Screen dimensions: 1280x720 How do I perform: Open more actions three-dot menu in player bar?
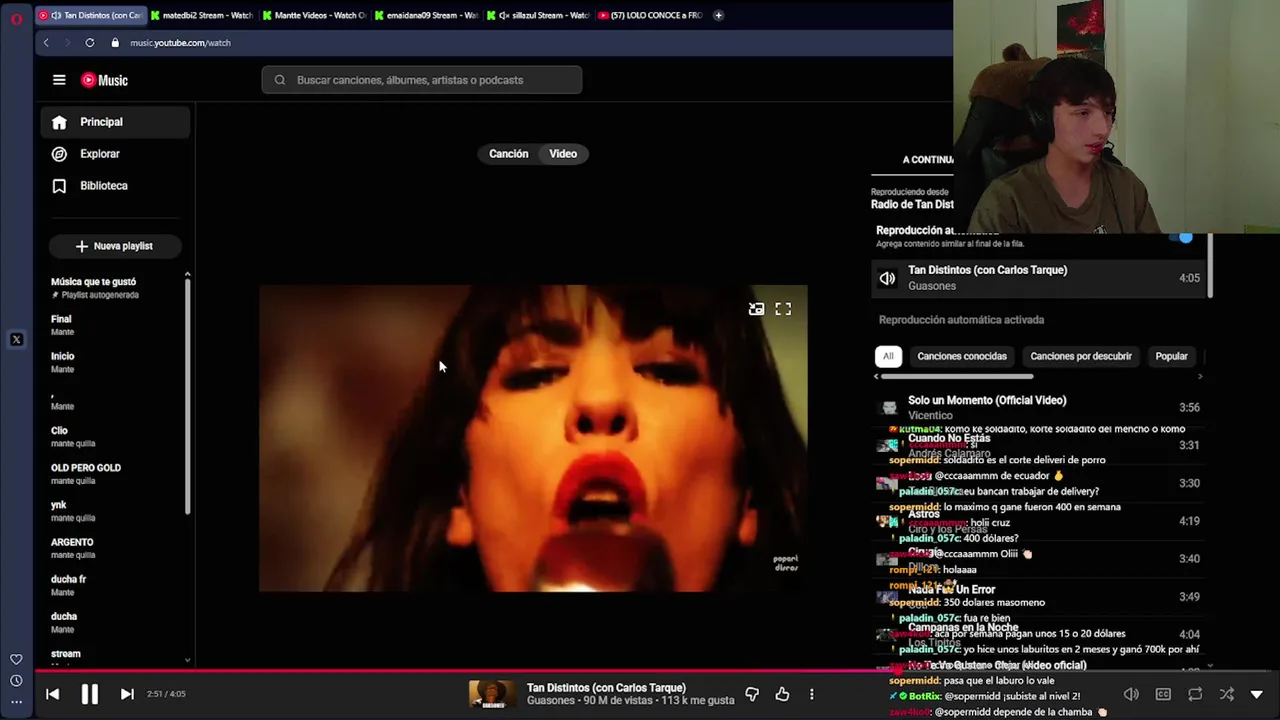pos(811,694)
